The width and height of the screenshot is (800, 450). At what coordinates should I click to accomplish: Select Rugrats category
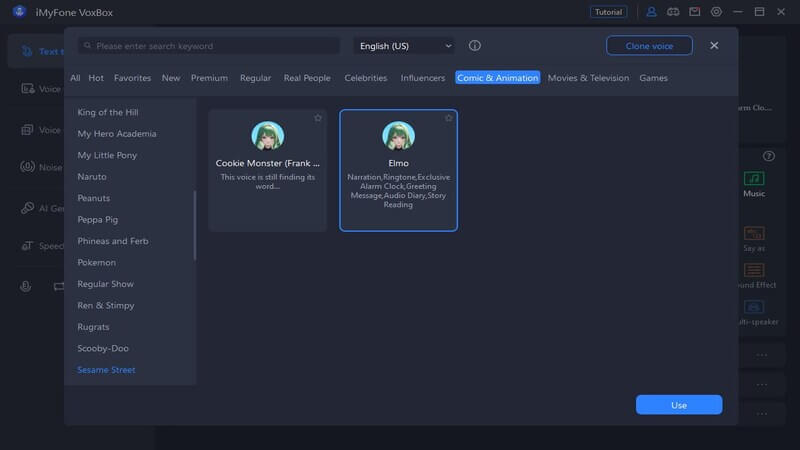click(x=93, y=327)
